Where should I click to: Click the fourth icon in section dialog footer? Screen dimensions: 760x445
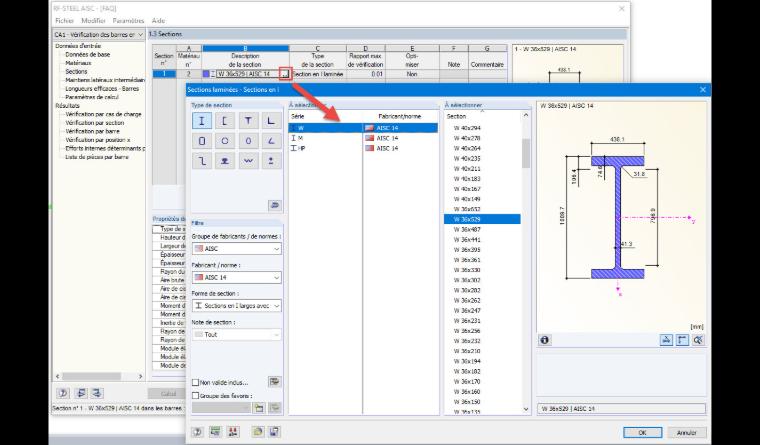click(x=258, y=432)
